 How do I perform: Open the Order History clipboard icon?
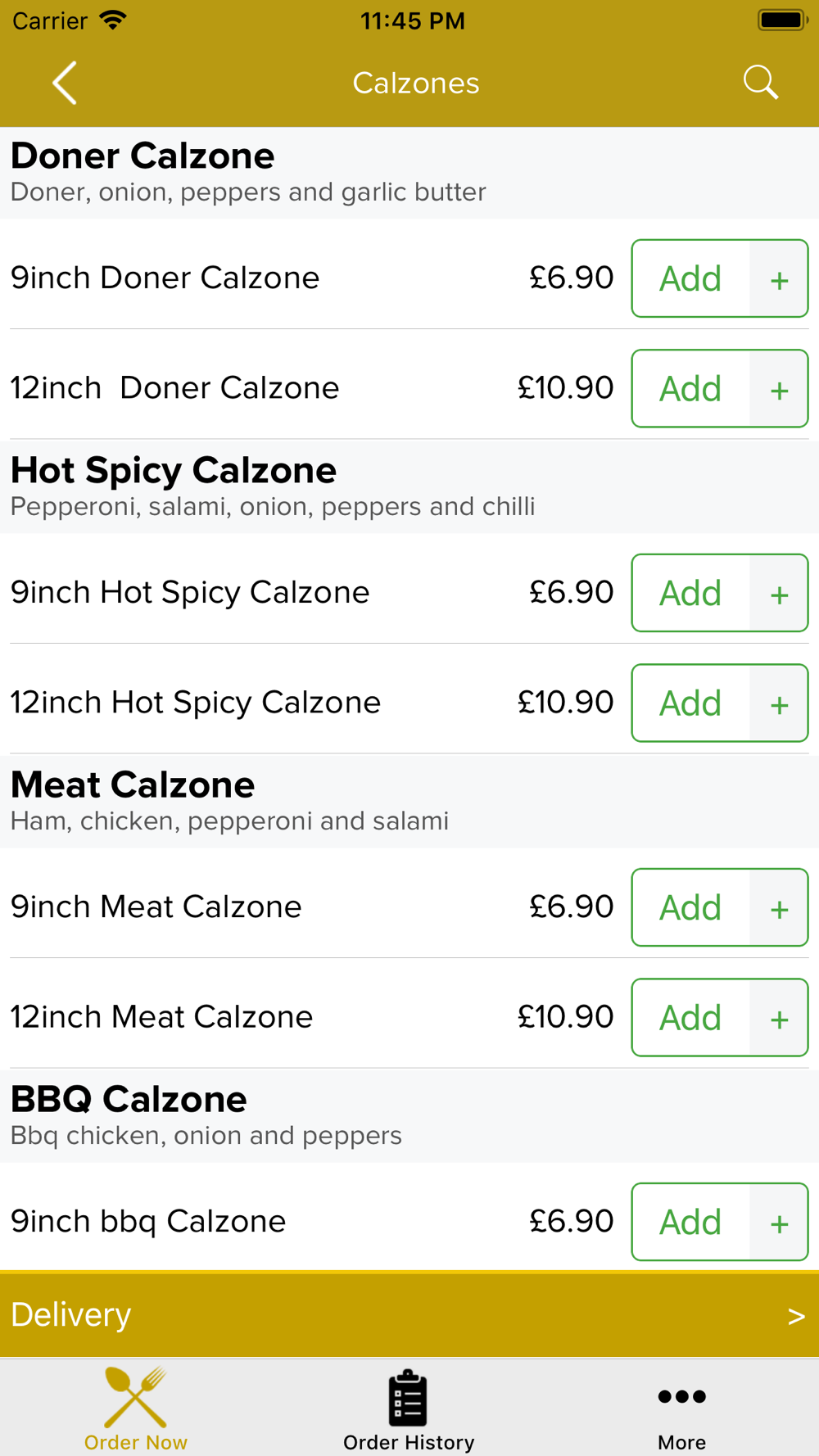(x=408, y=1397)
